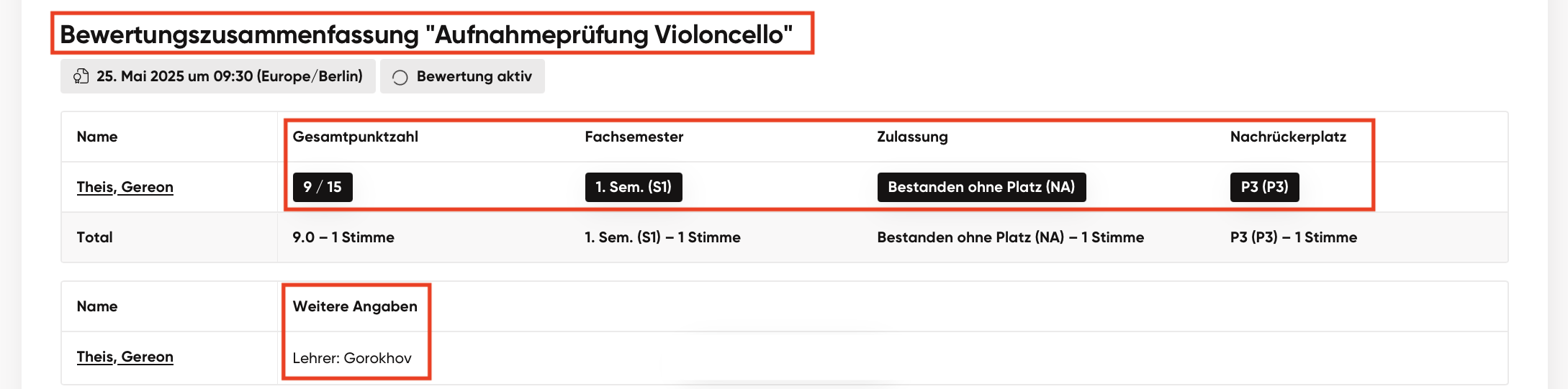Click the '9.0 – 1 Stimme' total cell
Image resolution: width=1568 pixels, height=389 pixels.
point(343,237)
